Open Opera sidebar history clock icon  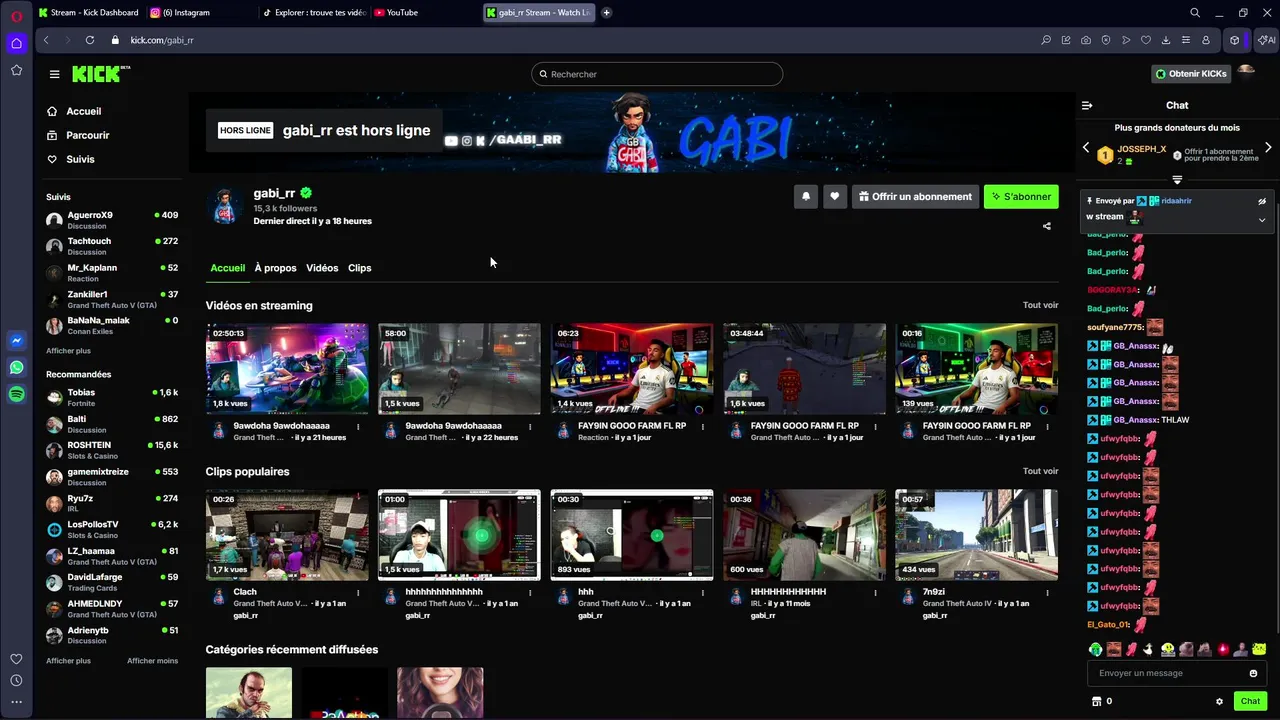tap(16, 680)
